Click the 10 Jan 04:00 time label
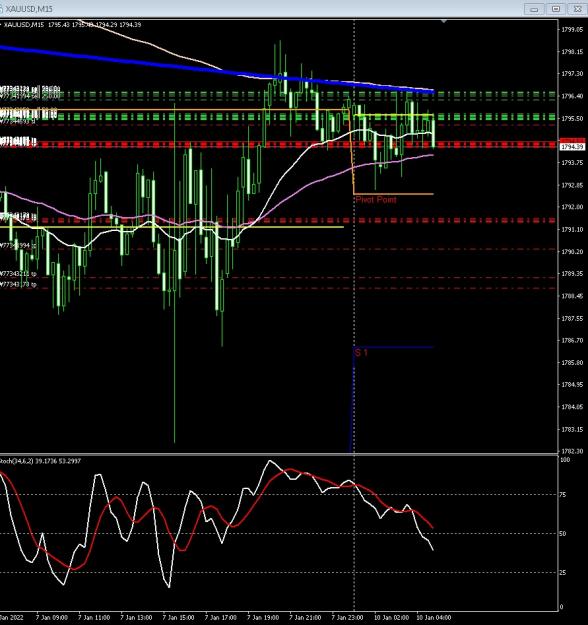Screen dimensions: 588x625 [x=434, y=618]
